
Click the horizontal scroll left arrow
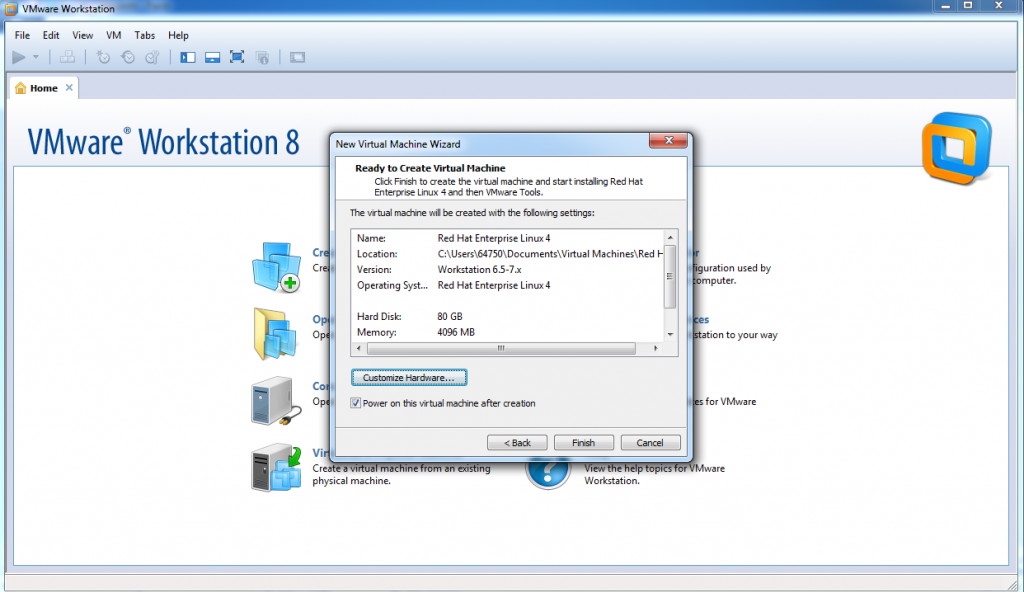coord(359,348)
